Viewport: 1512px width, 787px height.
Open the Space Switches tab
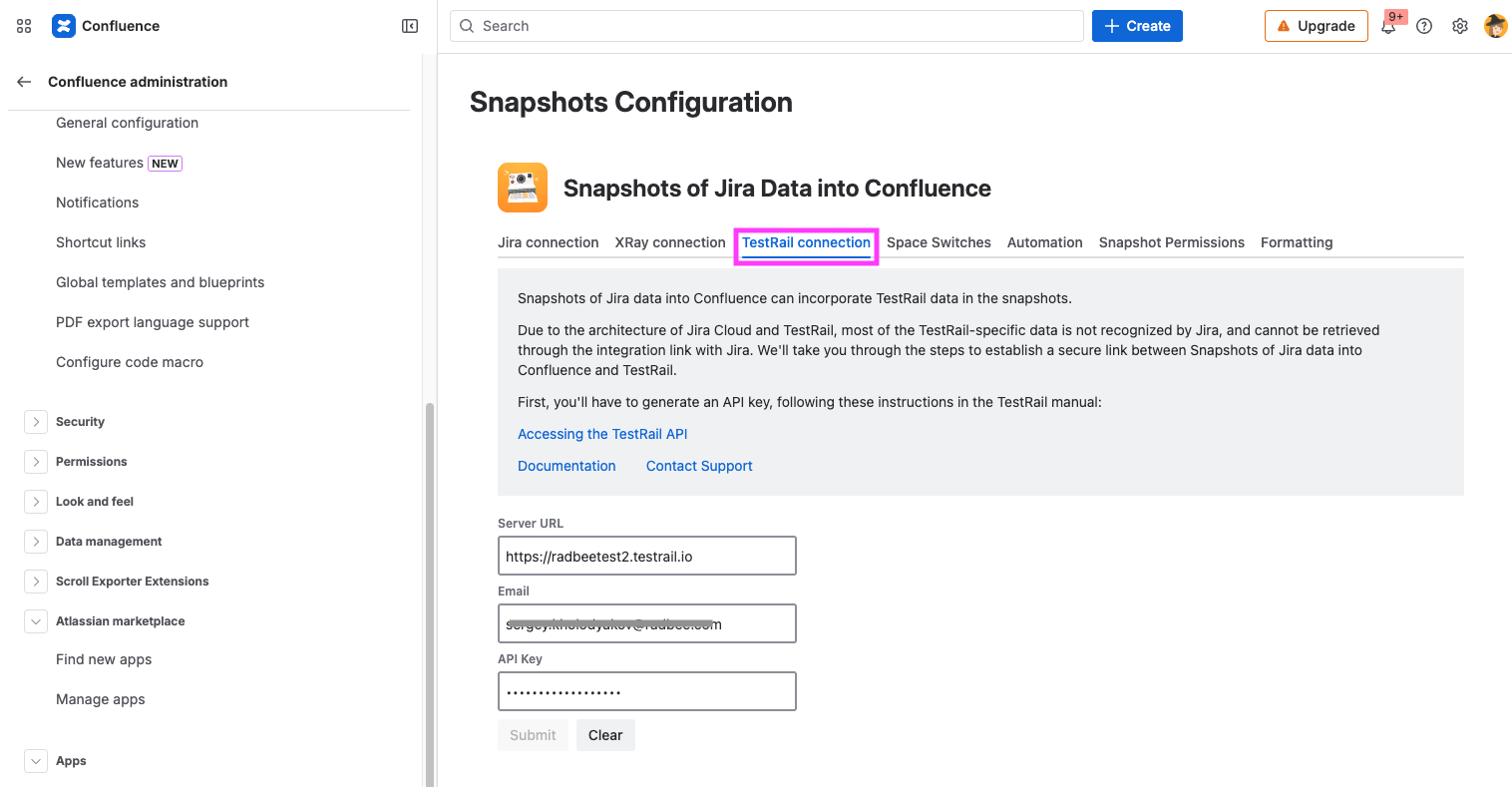(x=939, y=242)
